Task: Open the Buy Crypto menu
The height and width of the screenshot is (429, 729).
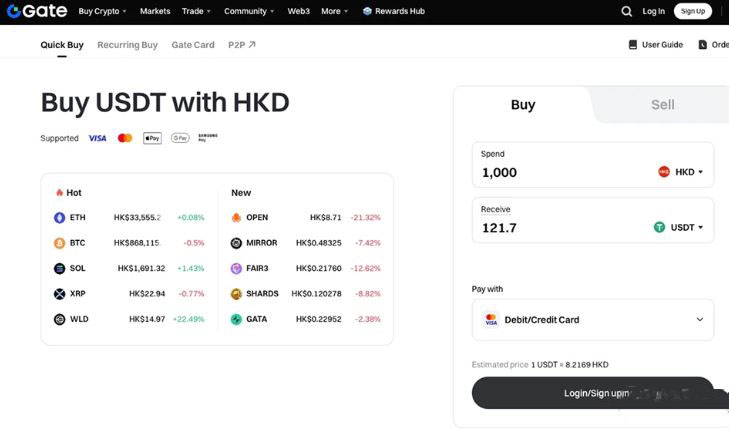Action: (103, 11)
